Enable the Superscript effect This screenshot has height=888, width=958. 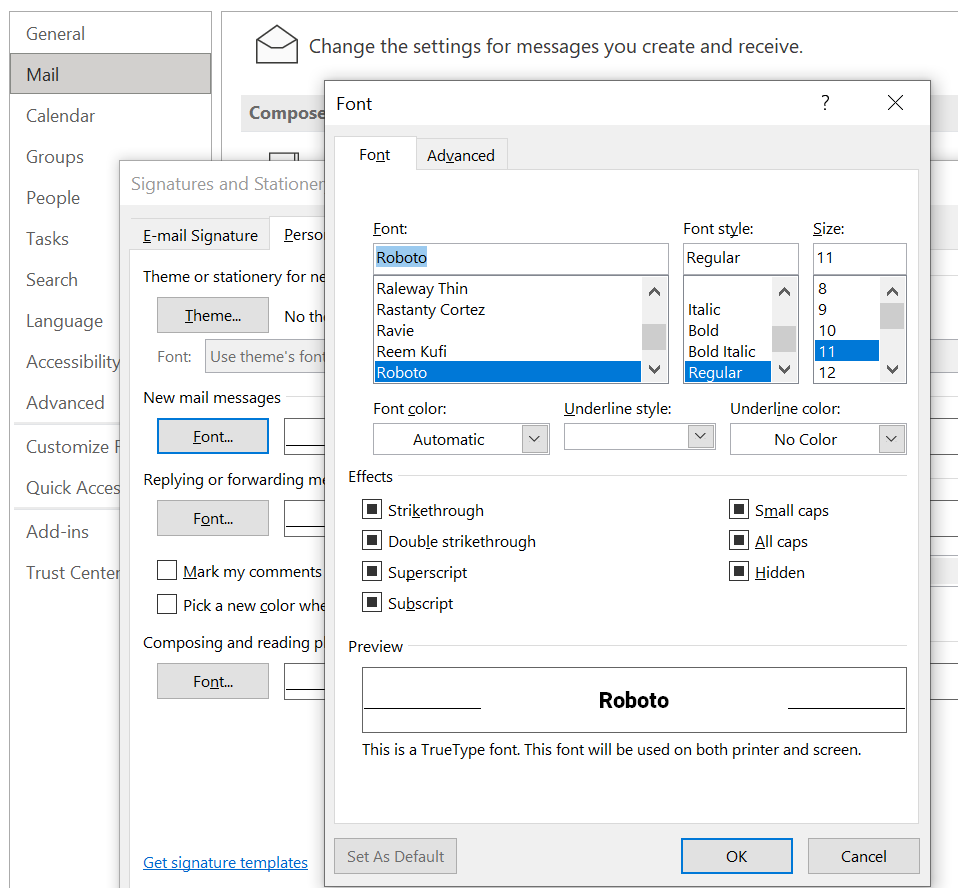[371, 571]
